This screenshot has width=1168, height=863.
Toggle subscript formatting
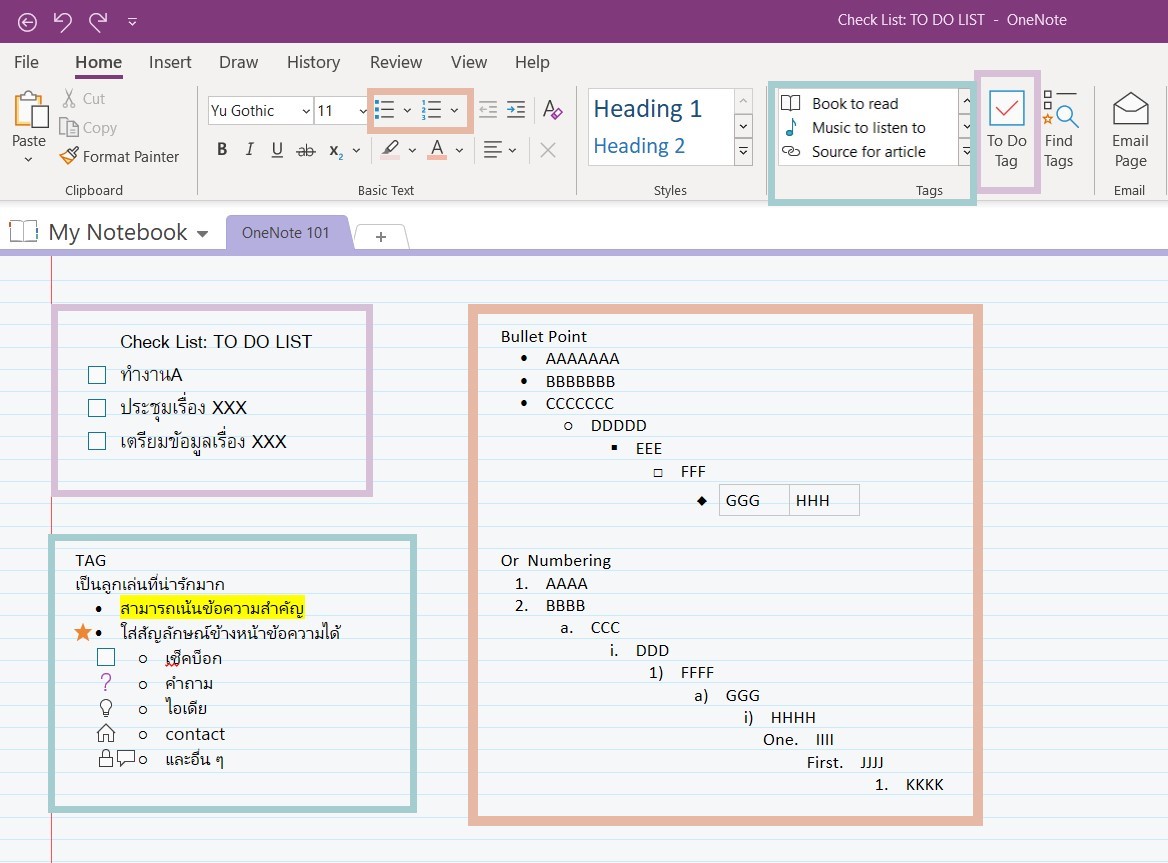[336, 151]
